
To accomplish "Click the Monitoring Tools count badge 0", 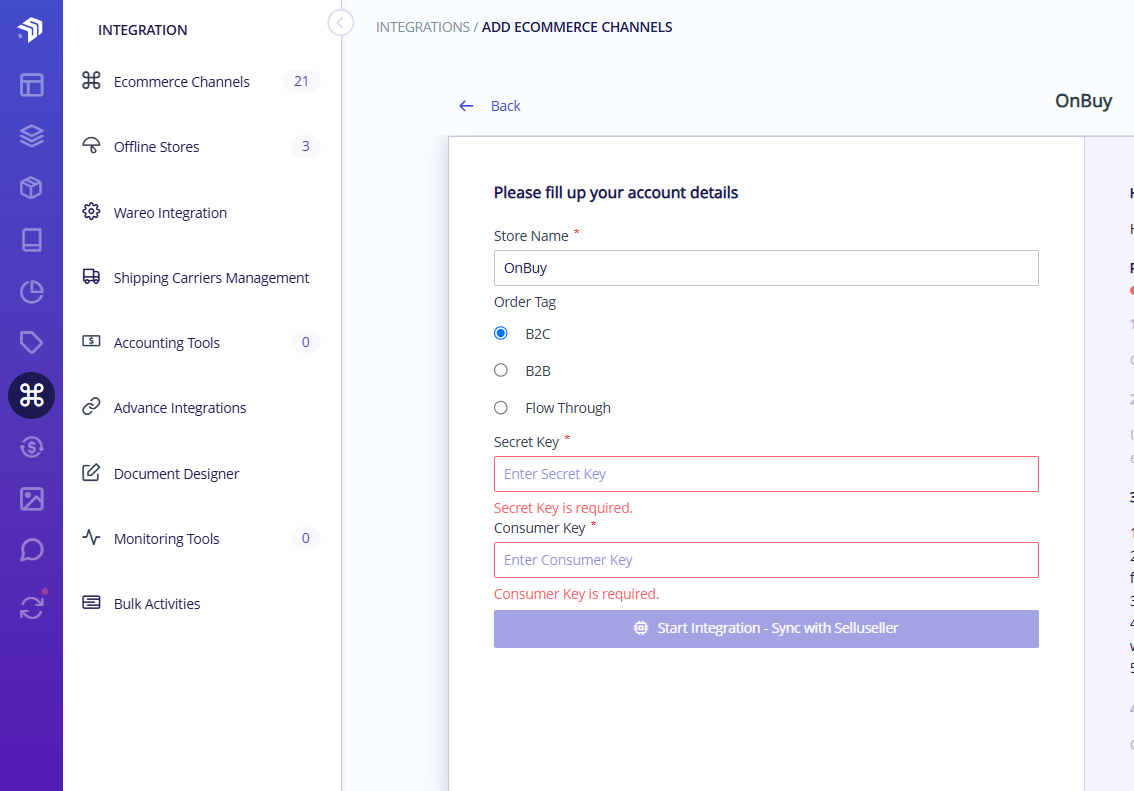I will (305, 538).
